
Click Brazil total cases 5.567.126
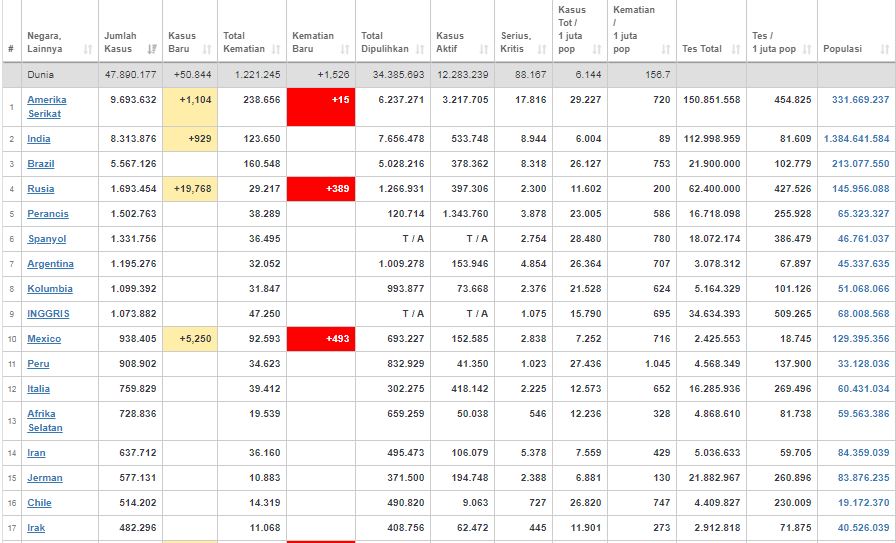pyautogui.click(x=133, y=163)
